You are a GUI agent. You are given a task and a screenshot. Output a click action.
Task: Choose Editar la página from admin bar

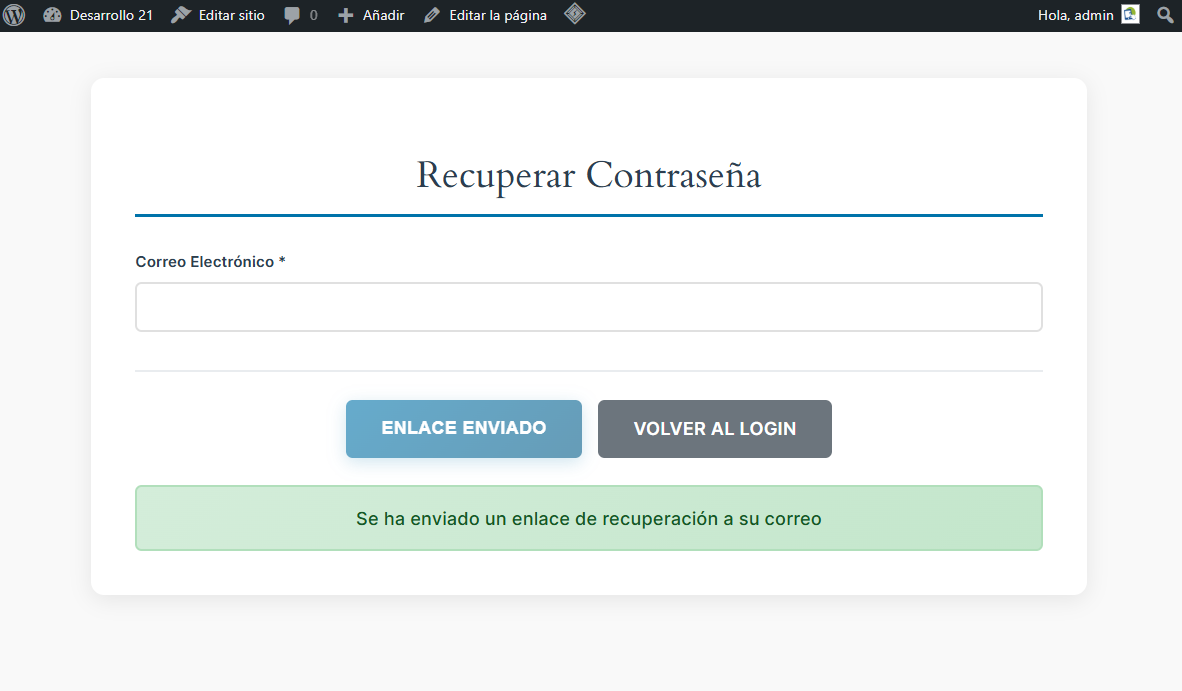tap(498, 15)
